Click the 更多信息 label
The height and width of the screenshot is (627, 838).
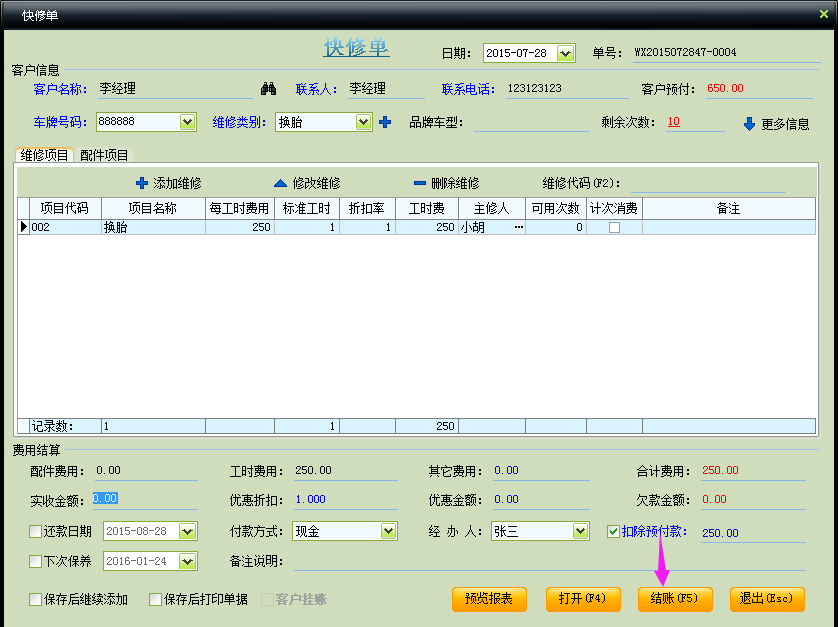pos(785,124)
